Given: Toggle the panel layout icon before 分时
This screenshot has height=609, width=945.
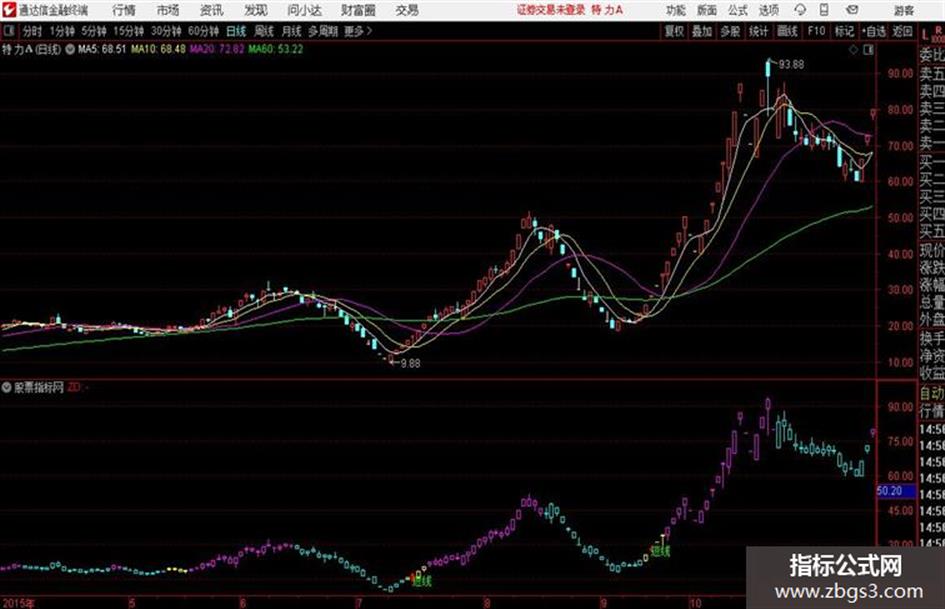Looking at the screenshot, I should pyautogui.click(x=9, y=31).
